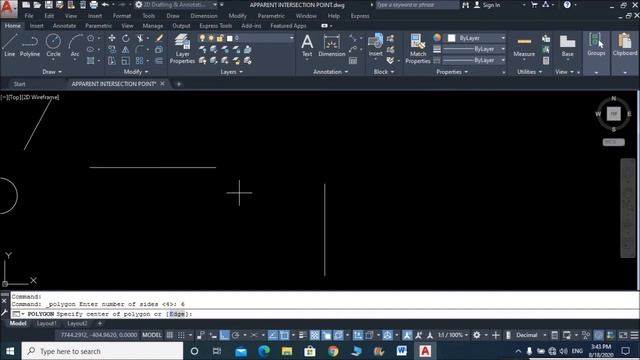Click the Hatch tool icon
The width and height of the screenshot is (640, 360).
point(91,61)
